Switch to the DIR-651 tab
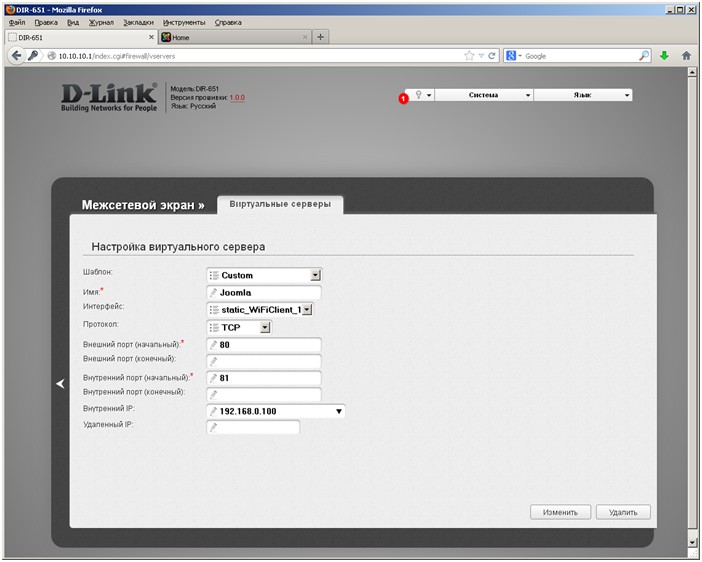 [81, 37]
